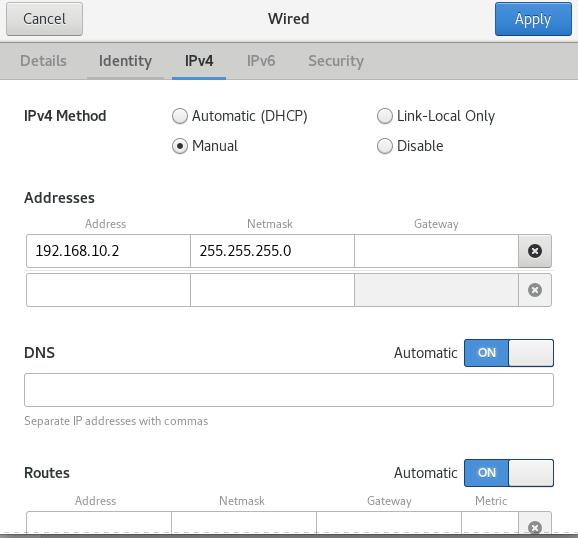Click the Apply button

pyautogui.click(x=533, y=19)
